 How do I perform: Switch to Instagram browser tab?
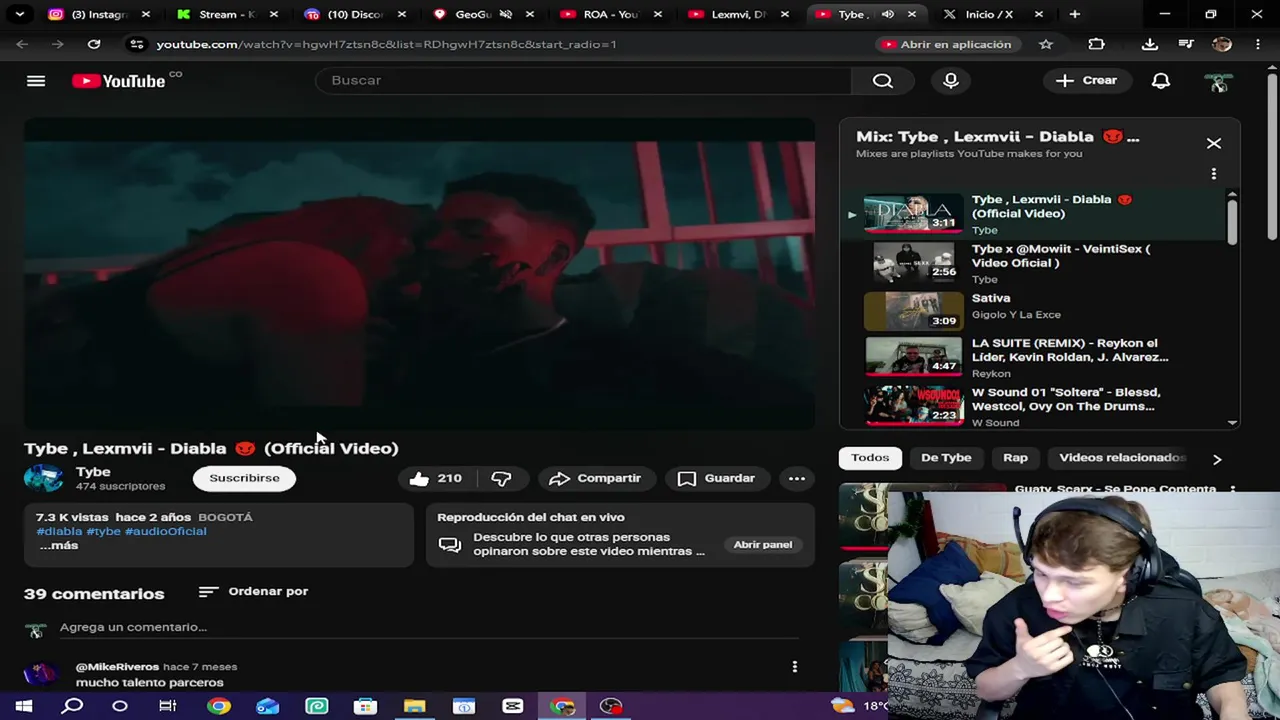[98, 14]
